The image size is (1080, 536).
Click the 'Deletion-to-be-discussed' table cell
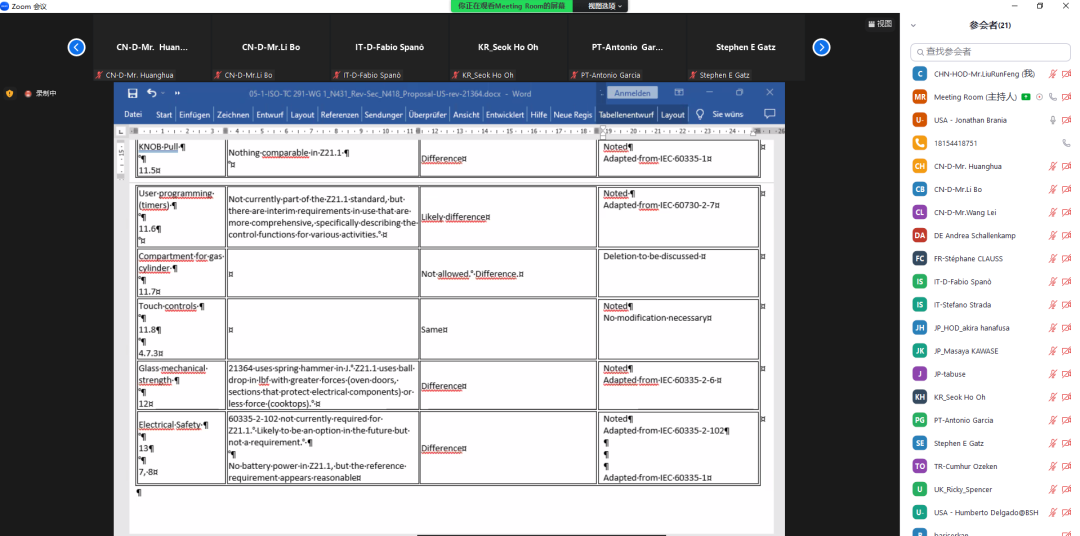[679, 273]
